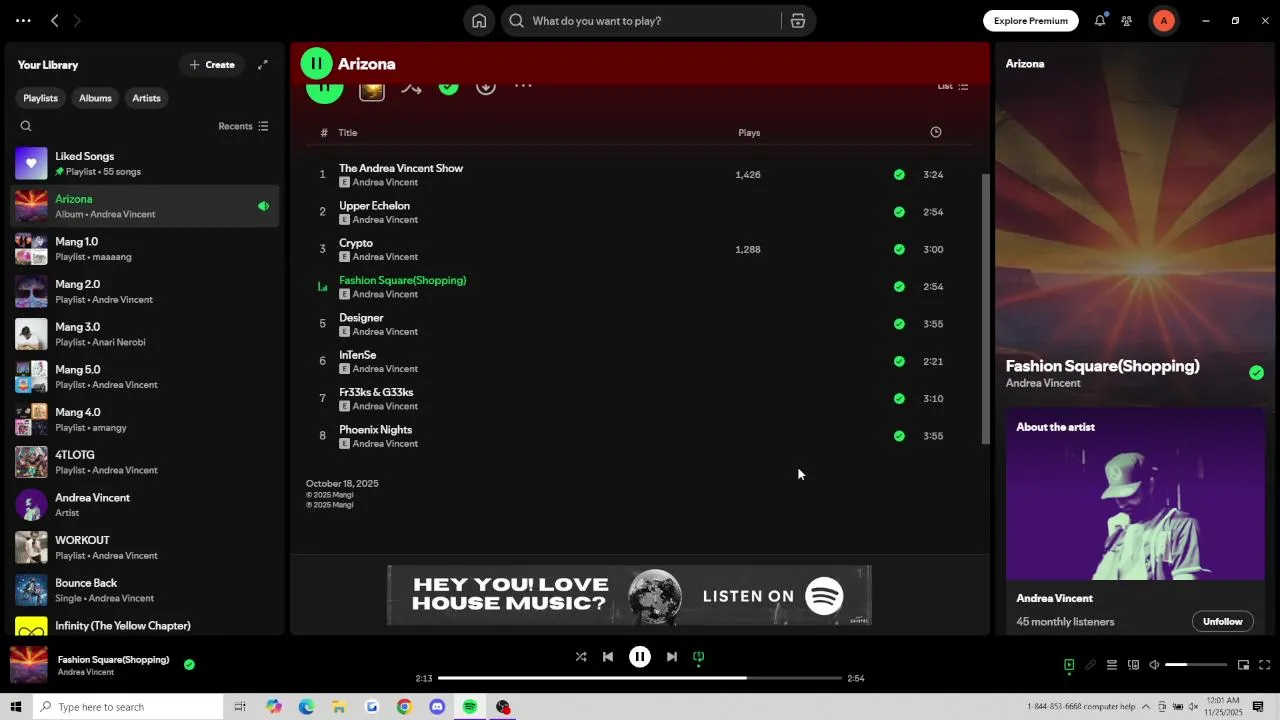Enter full screen mode
This screenshot has width=1280, height=720.
[x=1265, y=665]
